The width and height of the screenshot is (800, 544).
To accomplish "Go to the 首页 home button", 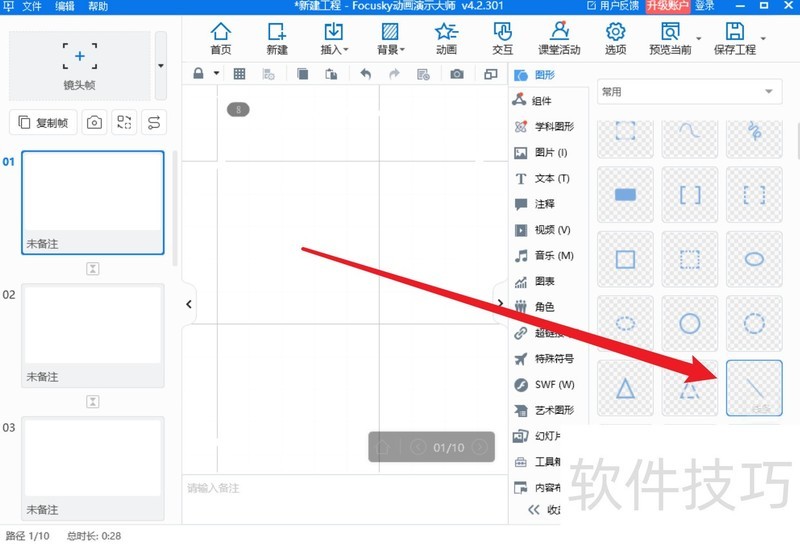I will click(x=220, y=38).
